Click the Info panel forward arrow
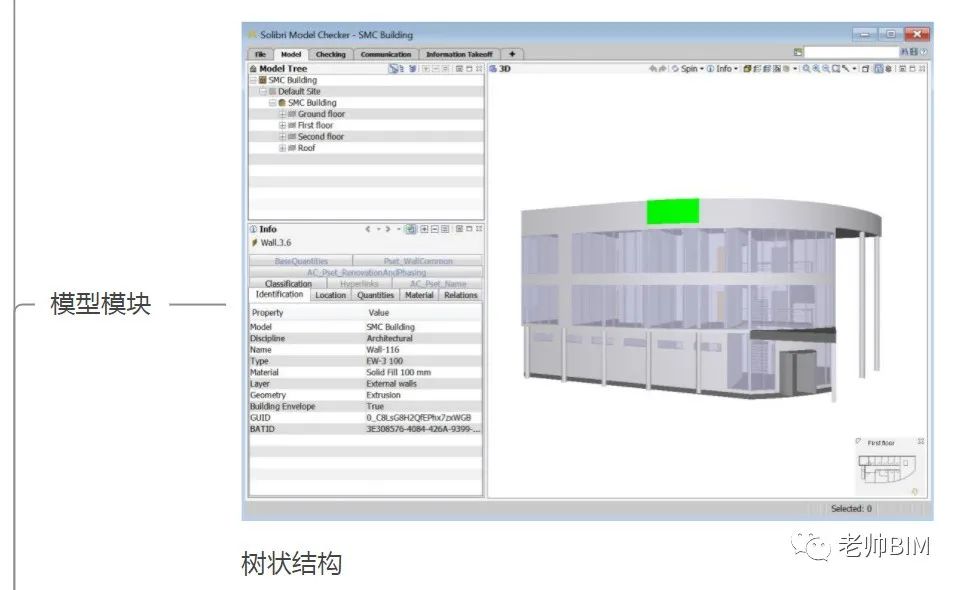Viewport: 963px width, 590px height. pos(388,229)
